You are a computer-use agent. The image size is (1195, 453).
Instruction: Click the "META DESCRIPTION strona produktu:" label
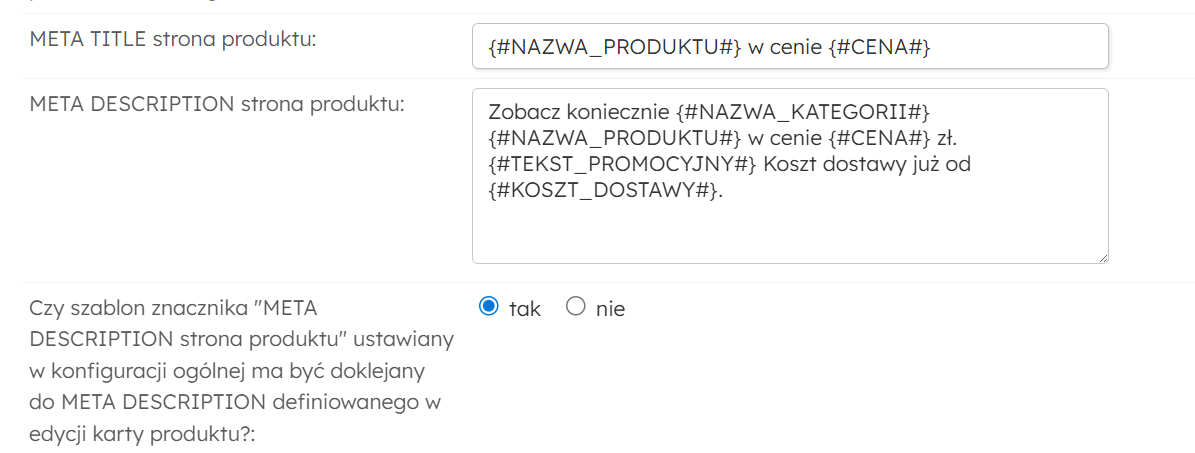pos(217,104)
